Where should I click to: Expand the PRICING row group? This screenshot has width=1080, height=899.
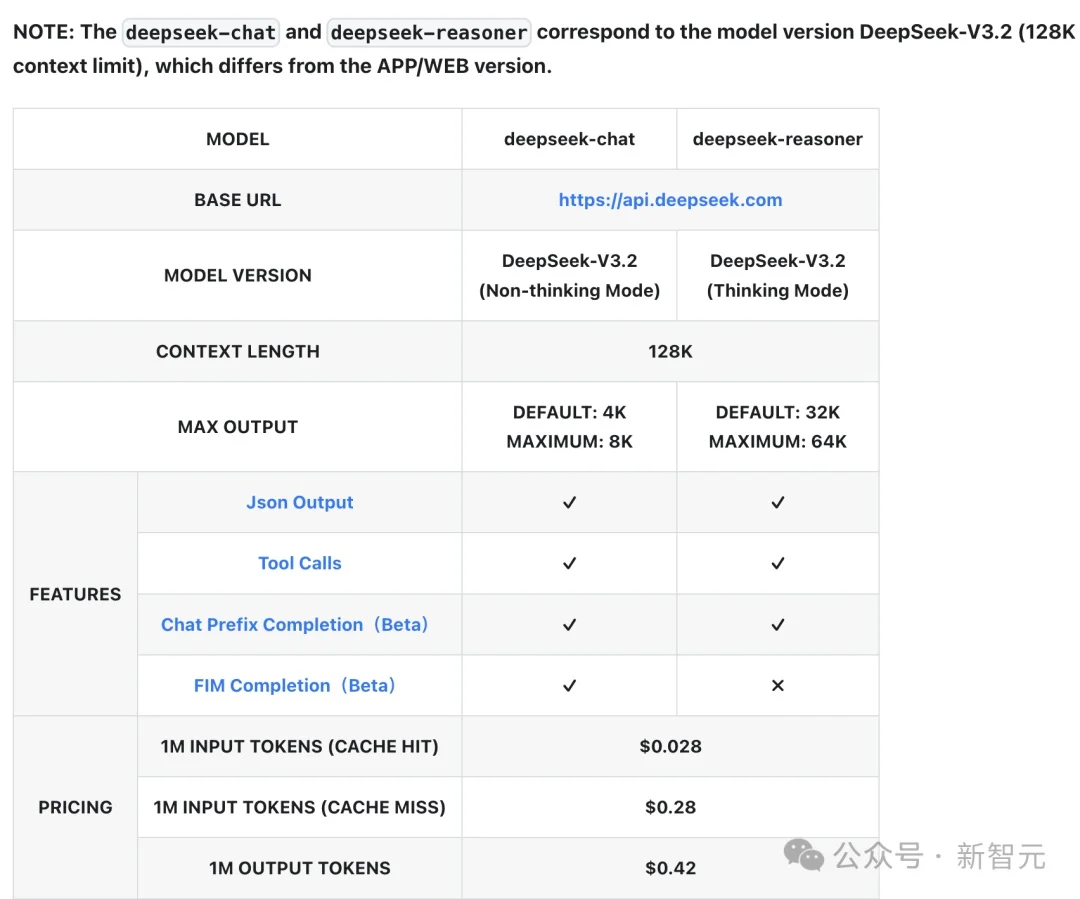74,807
